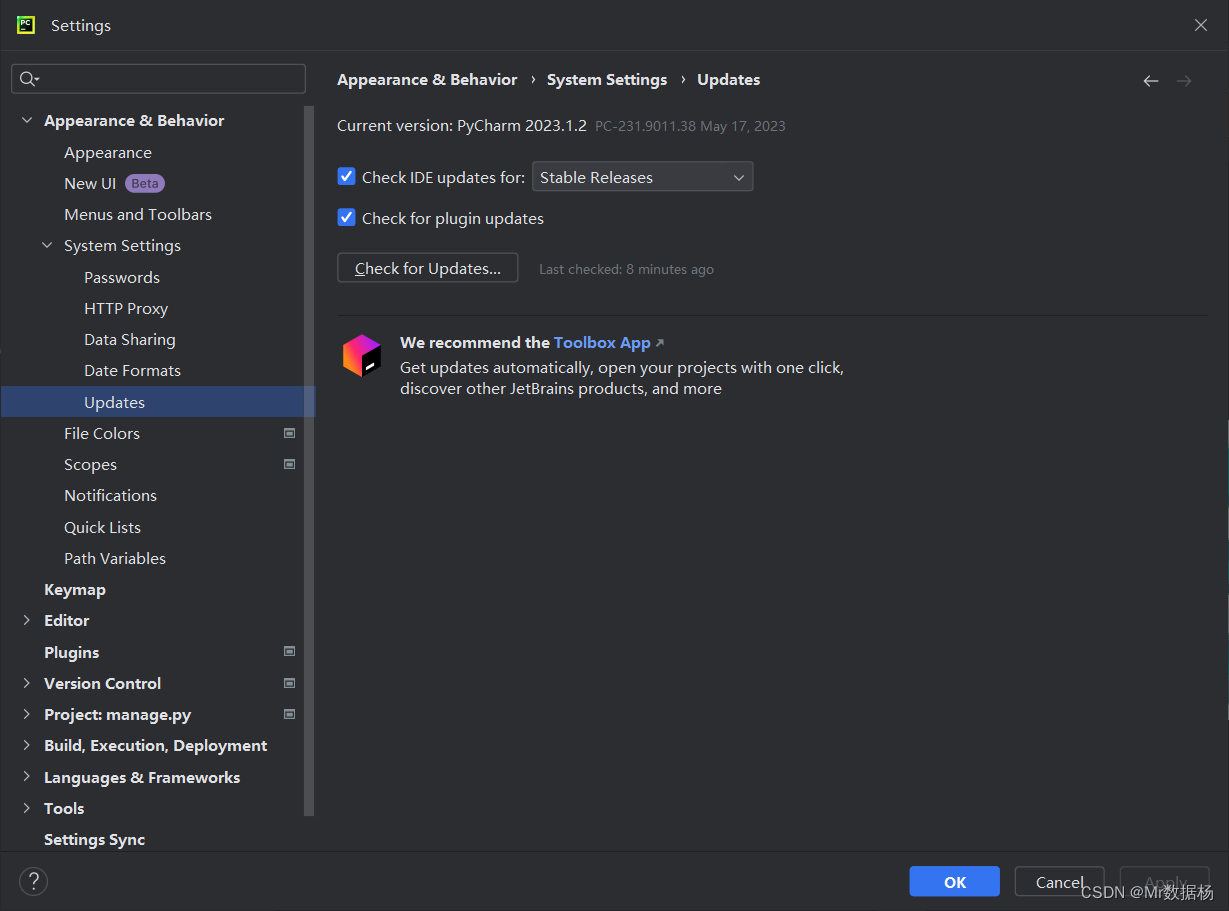1229x911 pixels.
Task: Focus the settings search field
Action: coord(158,79)
